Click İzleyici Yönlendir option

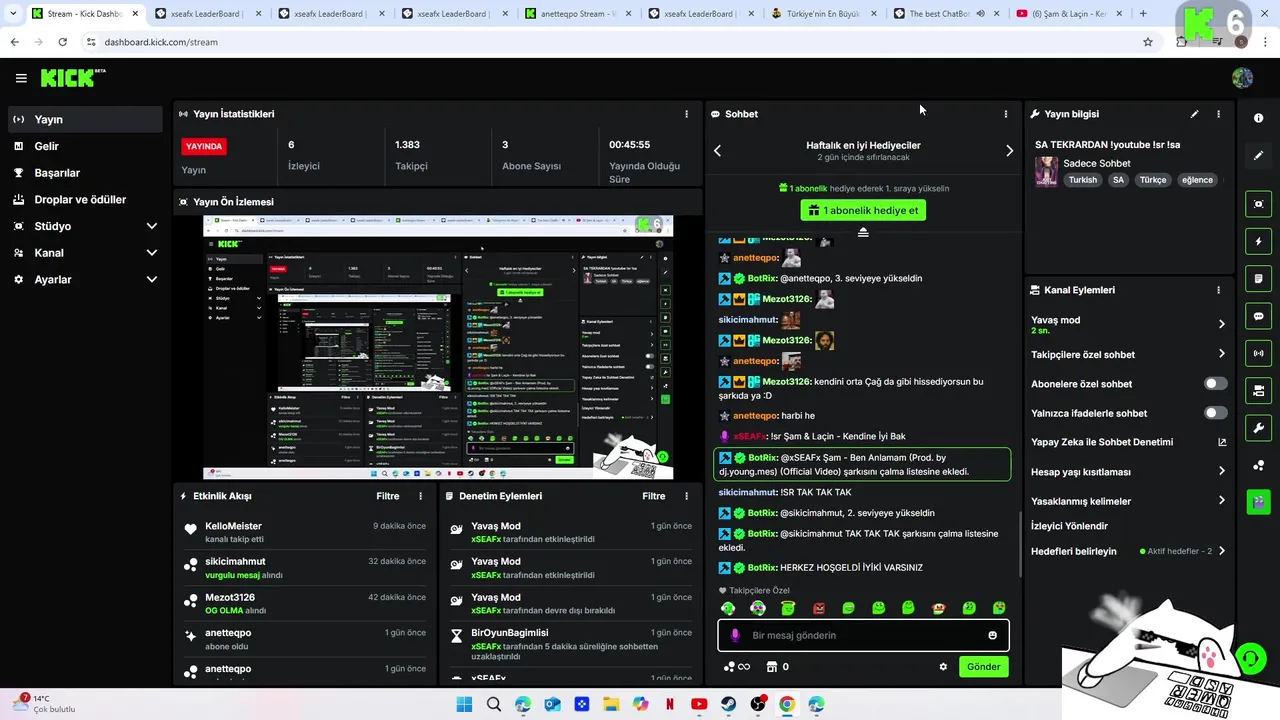(x=1070, y=526)
